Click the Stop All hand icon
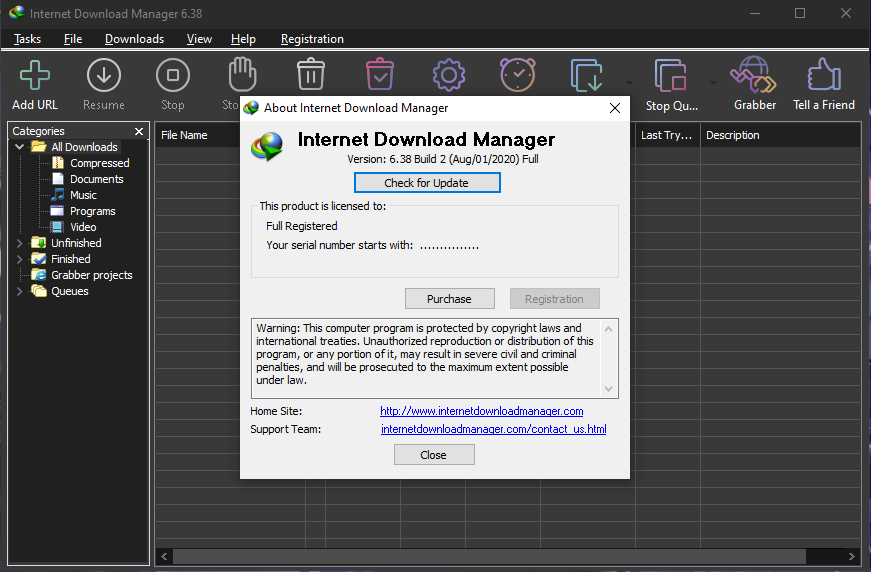 coord(242,74)
